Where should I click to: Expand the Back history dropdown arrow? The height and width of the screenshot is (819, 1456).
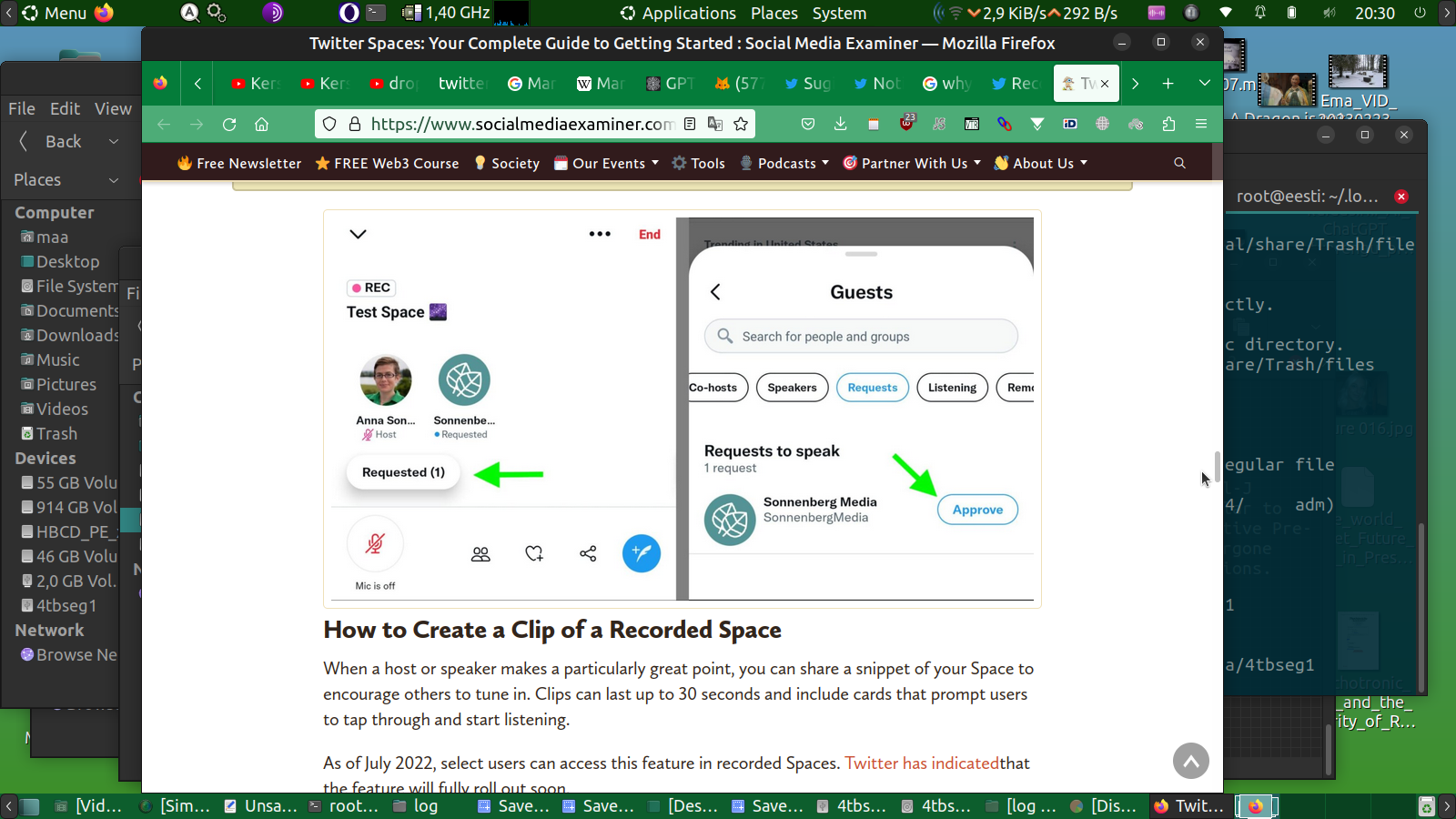coord(114,141)
